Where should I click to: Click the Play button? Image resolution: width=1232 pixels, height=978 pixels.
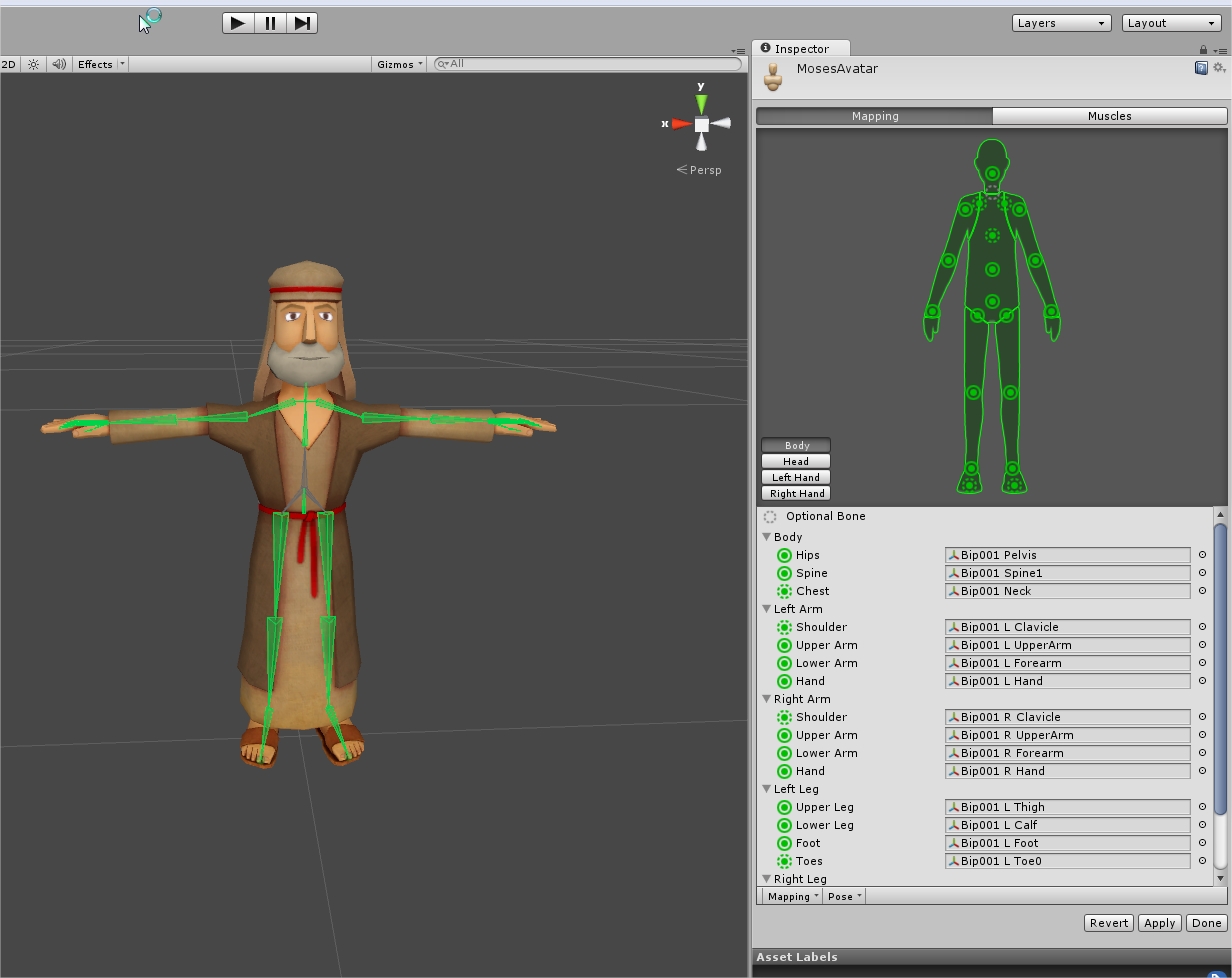(238, 23)
